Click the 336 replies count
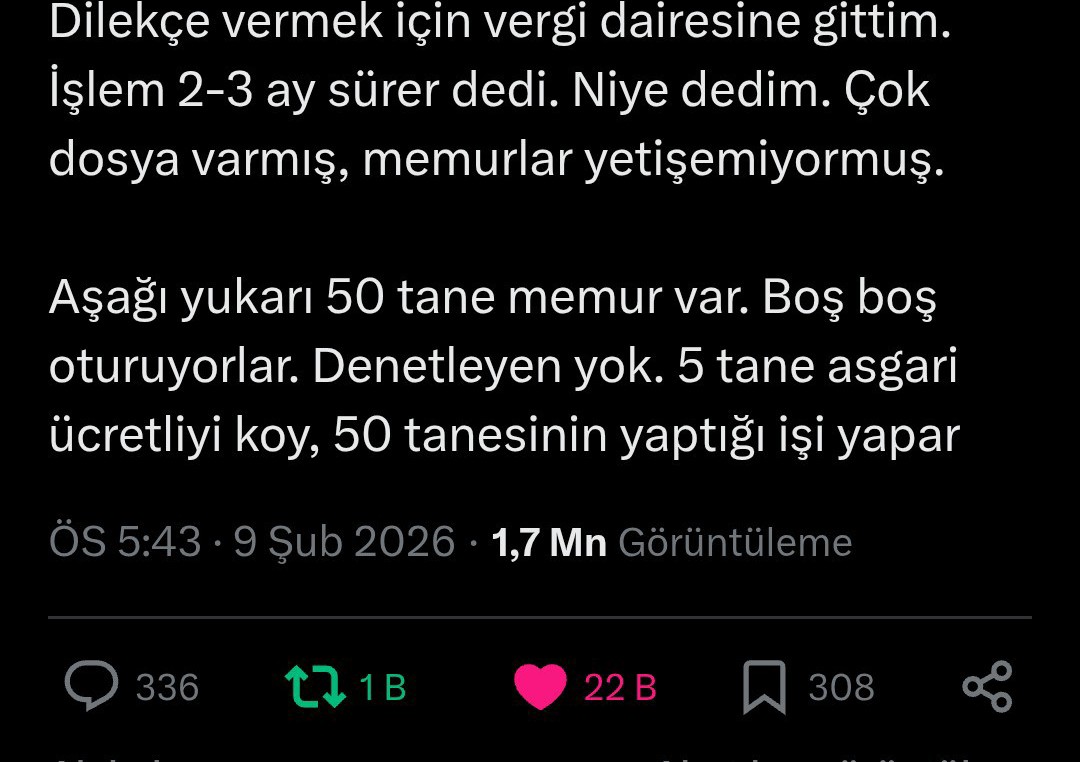This screenshot has width=1080, height=762. pyautogui.click(x=167, y=687)
